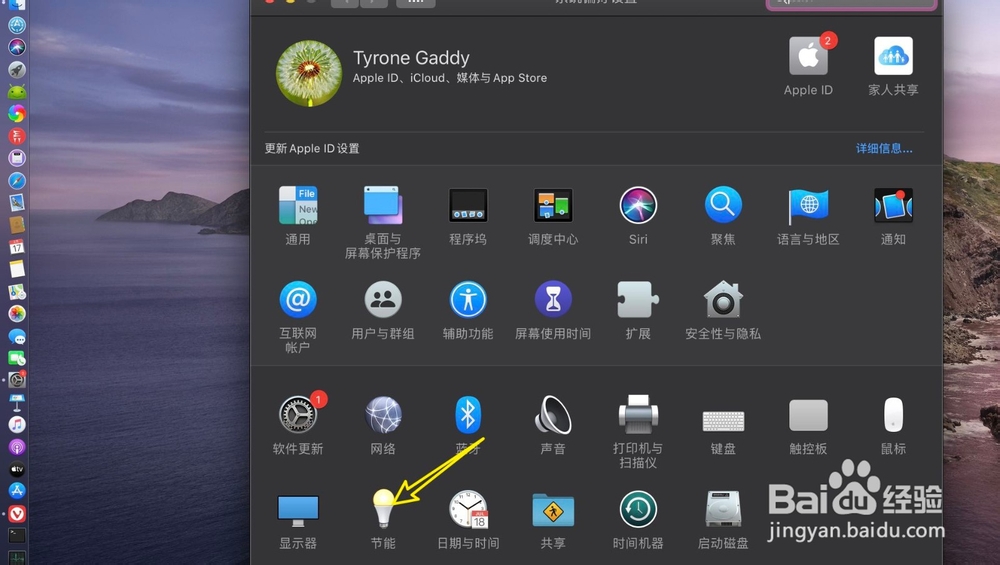Open Terminal from the Dock
The width and height of the screenshot is (1000, 565).
pyautogui.click(x=17, y=535)
